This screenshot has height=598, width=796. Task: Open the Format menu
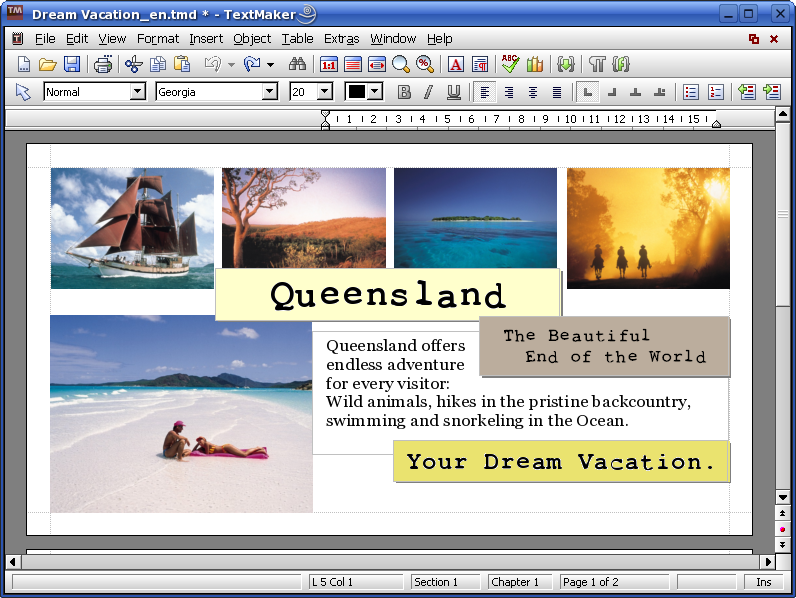tap(158, 39)
